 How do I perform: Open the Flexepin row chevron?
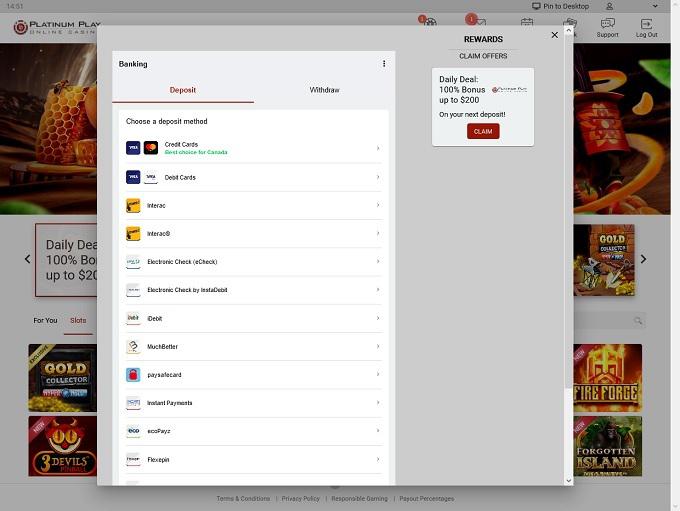click(x=378, y=459)
